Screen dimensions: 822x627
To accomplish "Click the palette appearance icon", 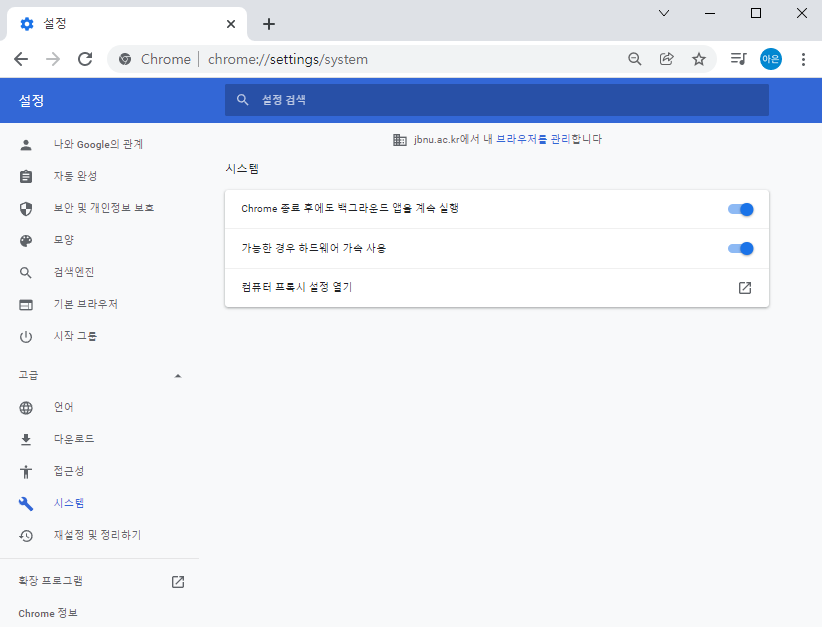I will (26, 241).
